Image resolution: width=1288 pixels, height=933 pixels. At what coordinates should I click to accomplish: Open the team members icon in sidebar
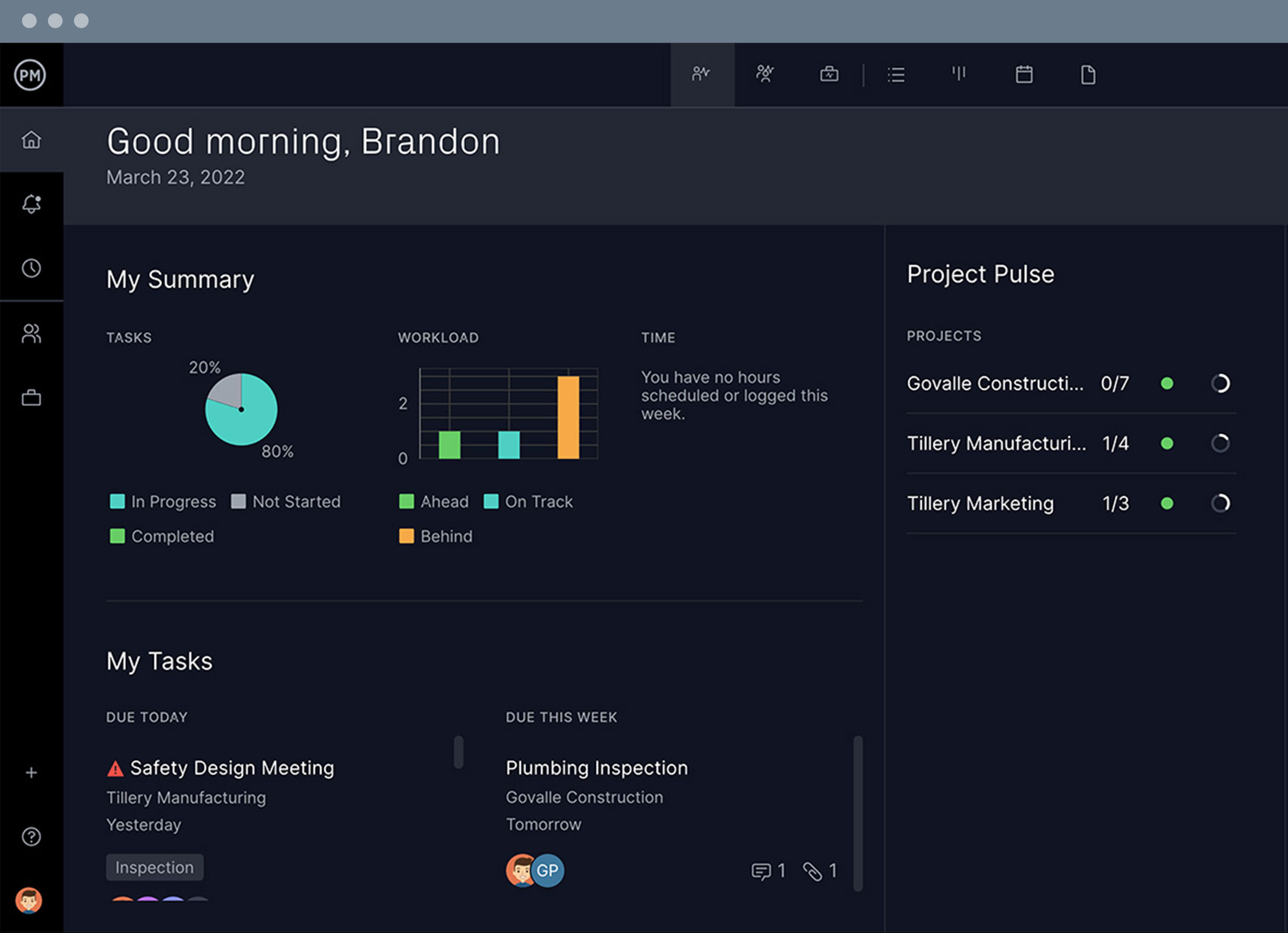[31, 333]
